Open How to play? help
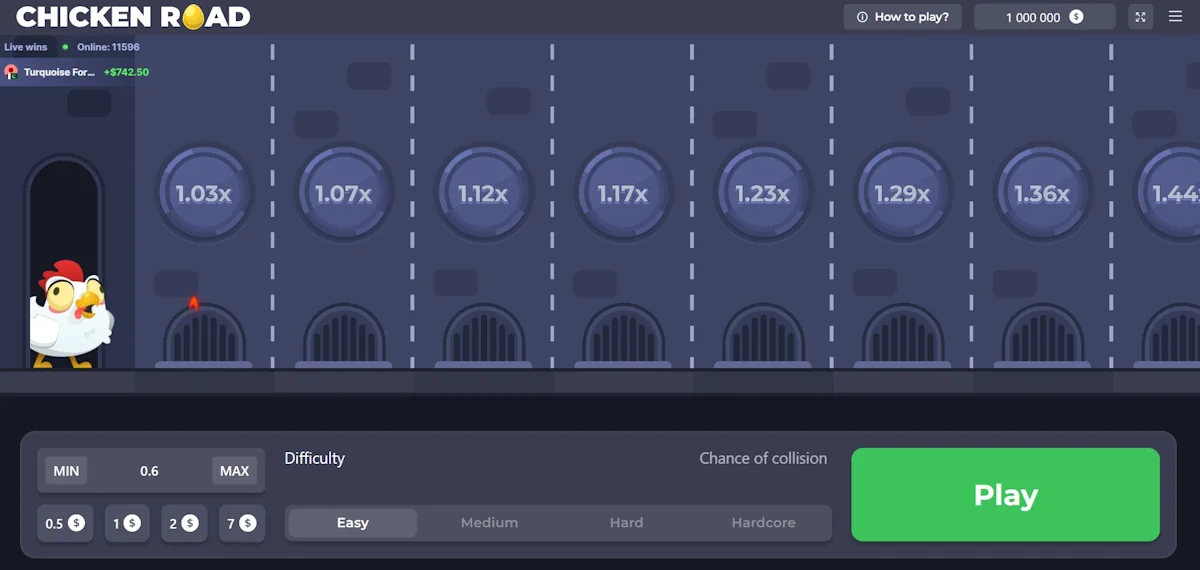Image resolution: width=1200 pixels, height=570 pixels. 903,17
